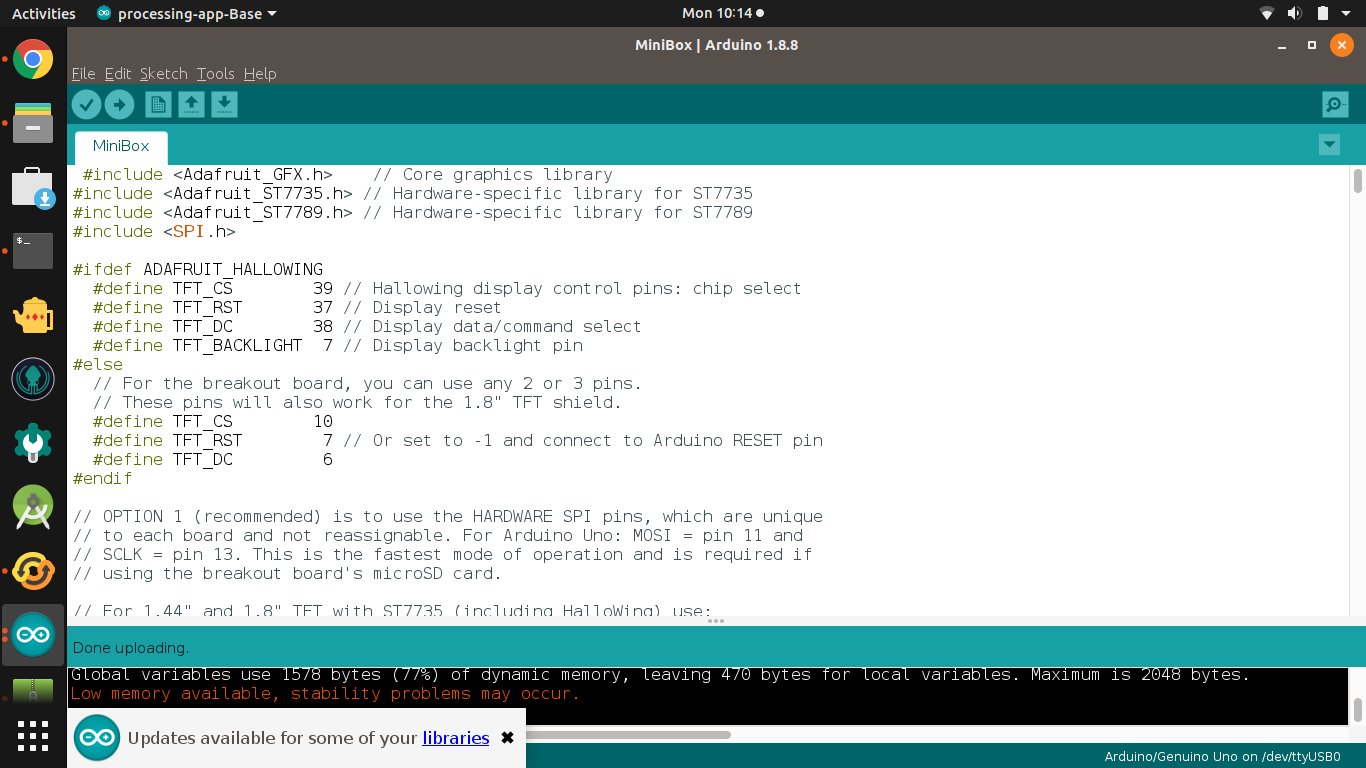Image resolution: width=1366 pixels, height=768 pixels.
Task: Launch GitKraken from the dock
Action: [33, 379]
